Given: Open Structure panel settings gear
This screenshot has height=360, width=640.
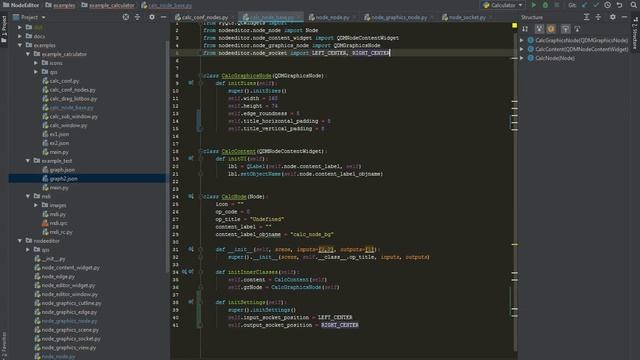Looking at the screenshot, I should coord(613,17).
